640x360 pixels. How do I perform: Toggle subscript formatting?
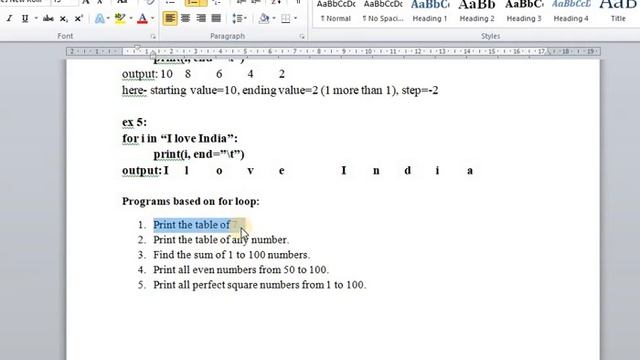coord(63,18)
